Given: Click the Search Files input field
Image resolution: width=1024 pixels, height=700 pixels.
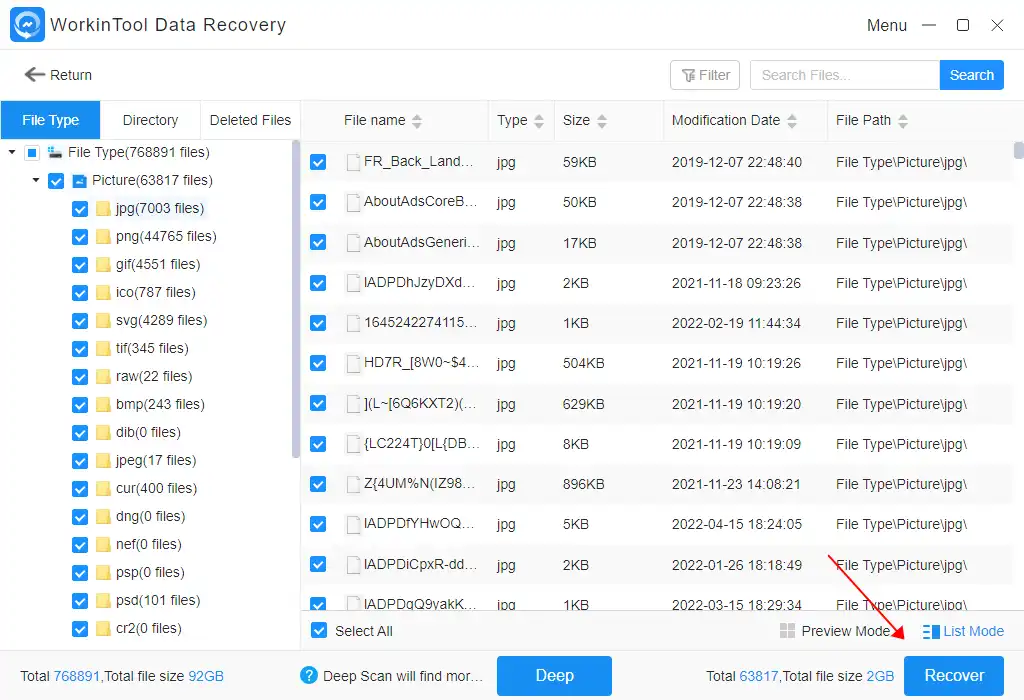Looking at the screenshot, I should (844, 75).
